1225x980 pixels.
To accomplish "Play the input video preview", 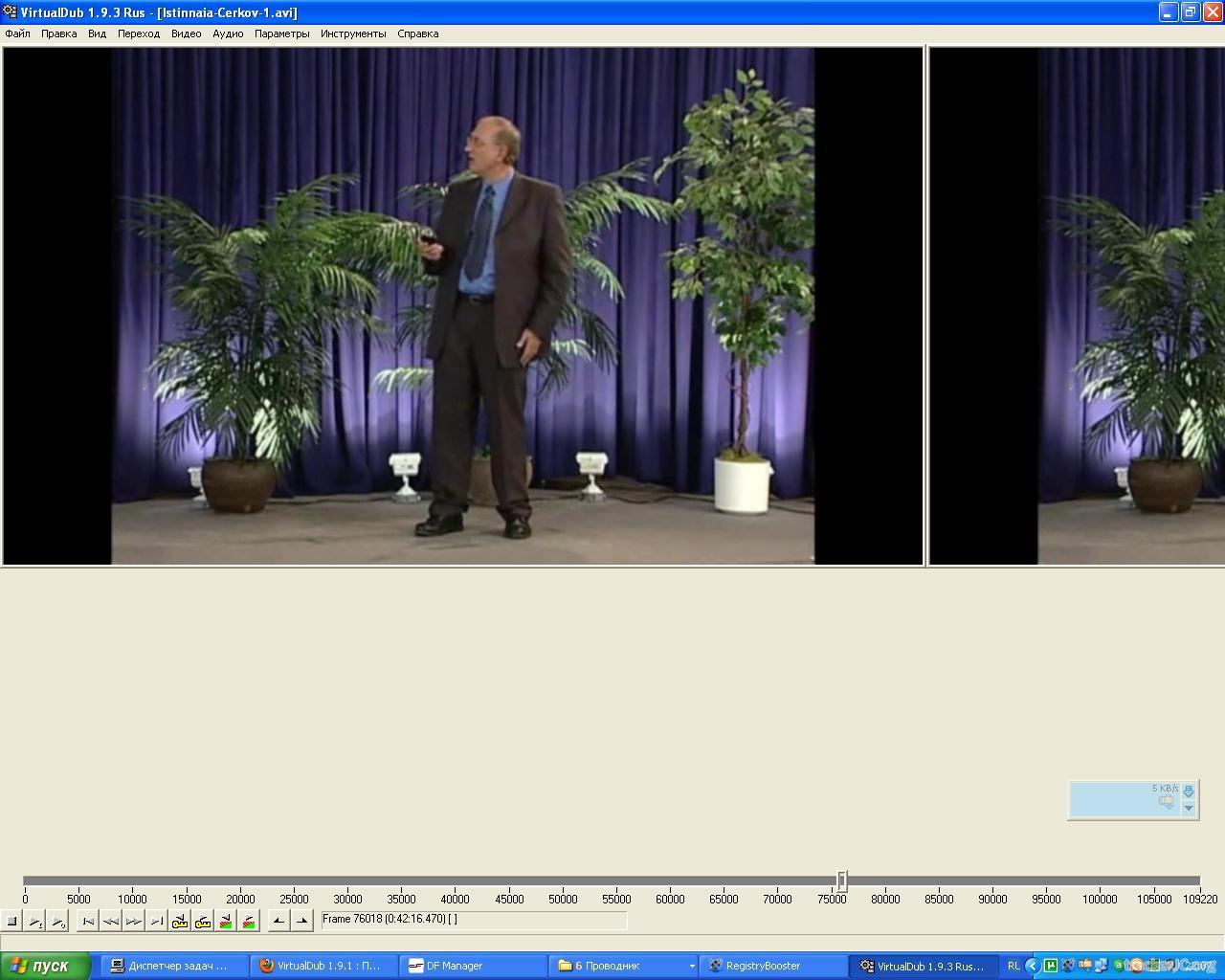I will tap(34, 922).
